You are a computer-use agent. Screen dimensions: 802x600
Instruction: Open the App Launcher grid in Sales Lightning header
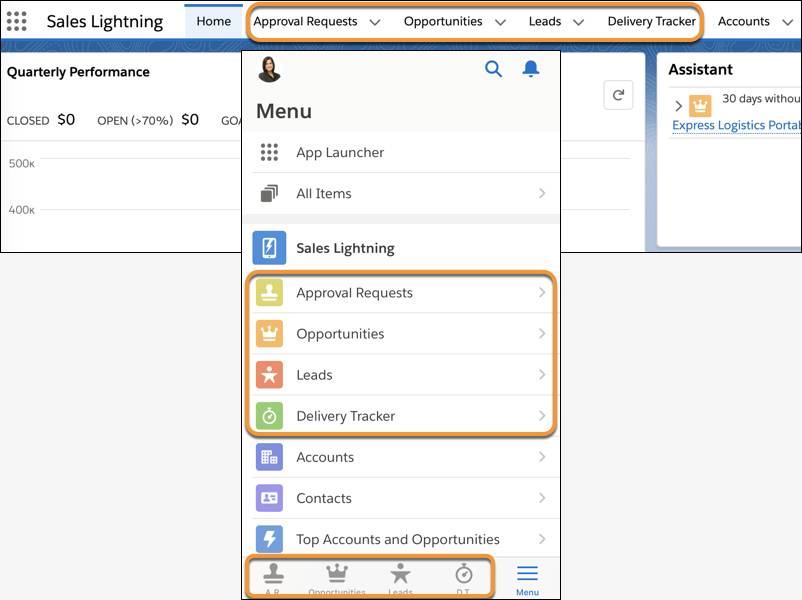click(x=16, y=21)
